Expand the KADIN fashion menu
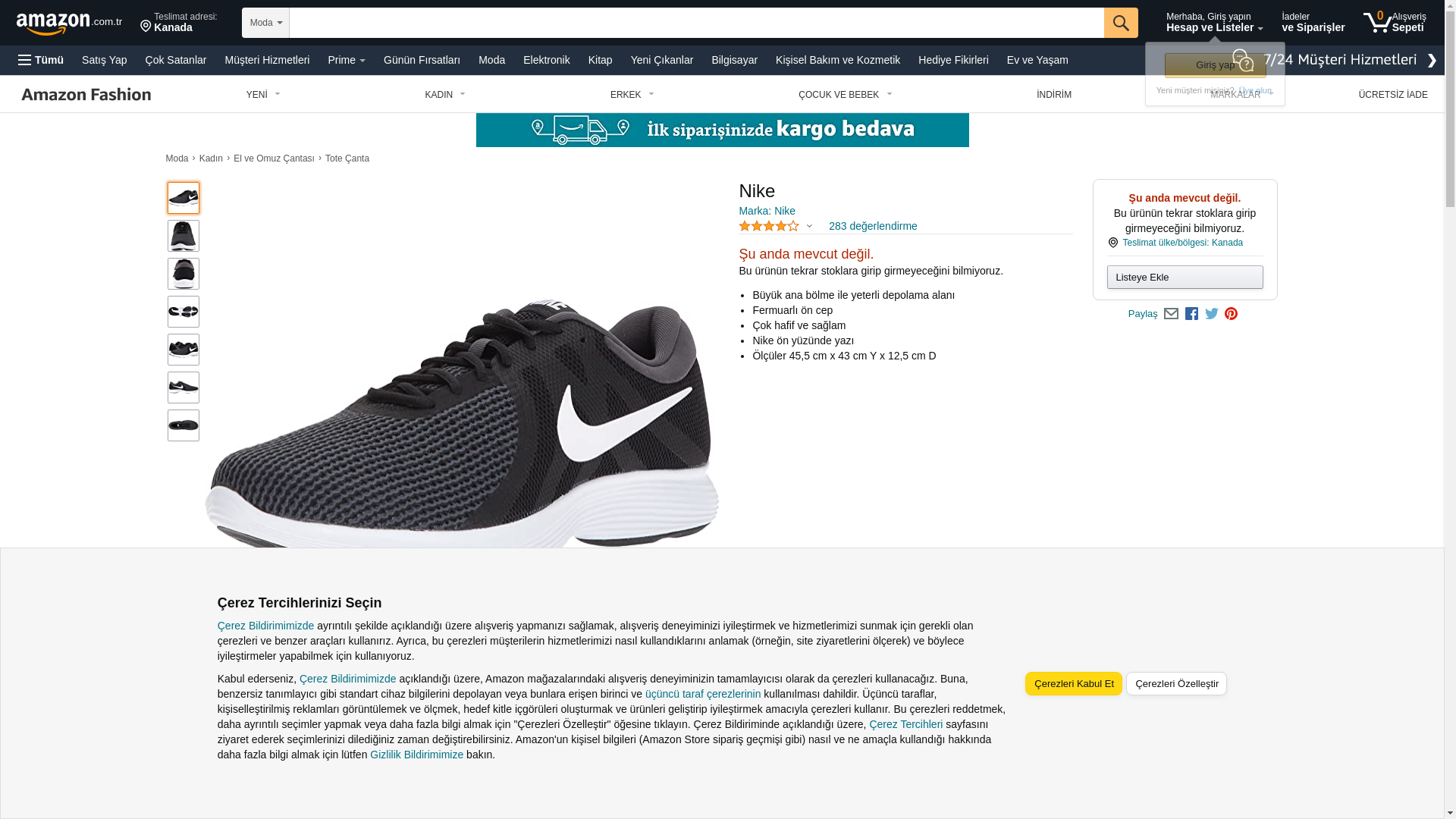Viewport: 1456px width, 819px height. pos(445,95)
